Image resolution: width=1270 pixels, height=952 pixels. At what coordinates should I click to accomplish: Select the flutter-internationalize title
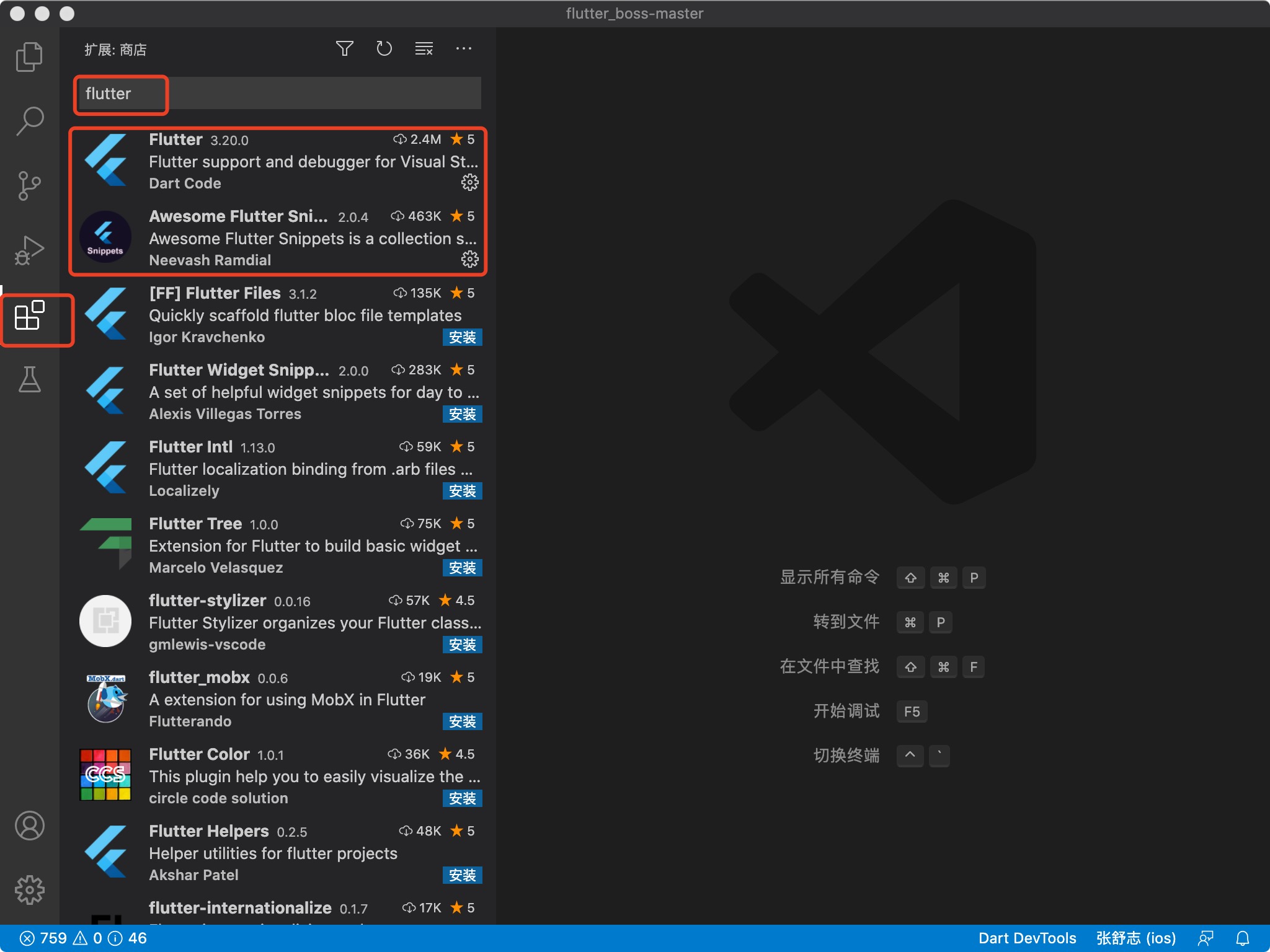pos(240,908)
